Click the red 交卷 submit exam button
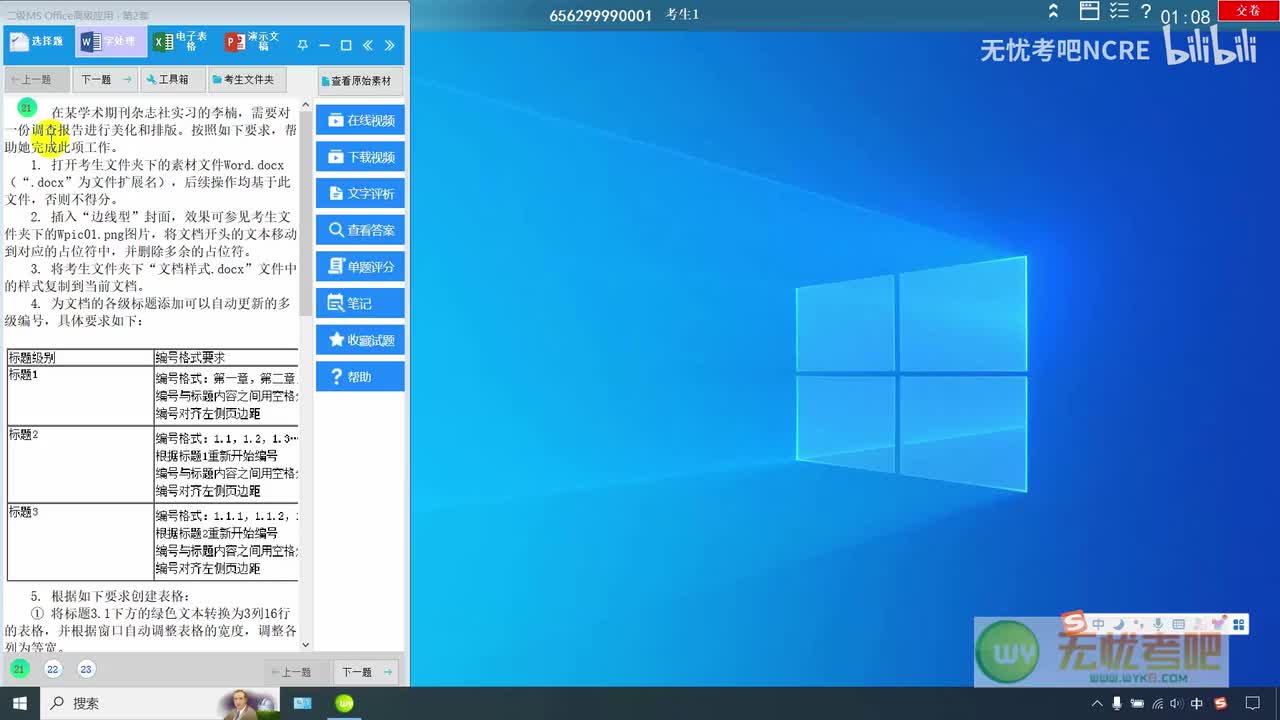The image size is (1280, 720). click(x=1248, y=10)
